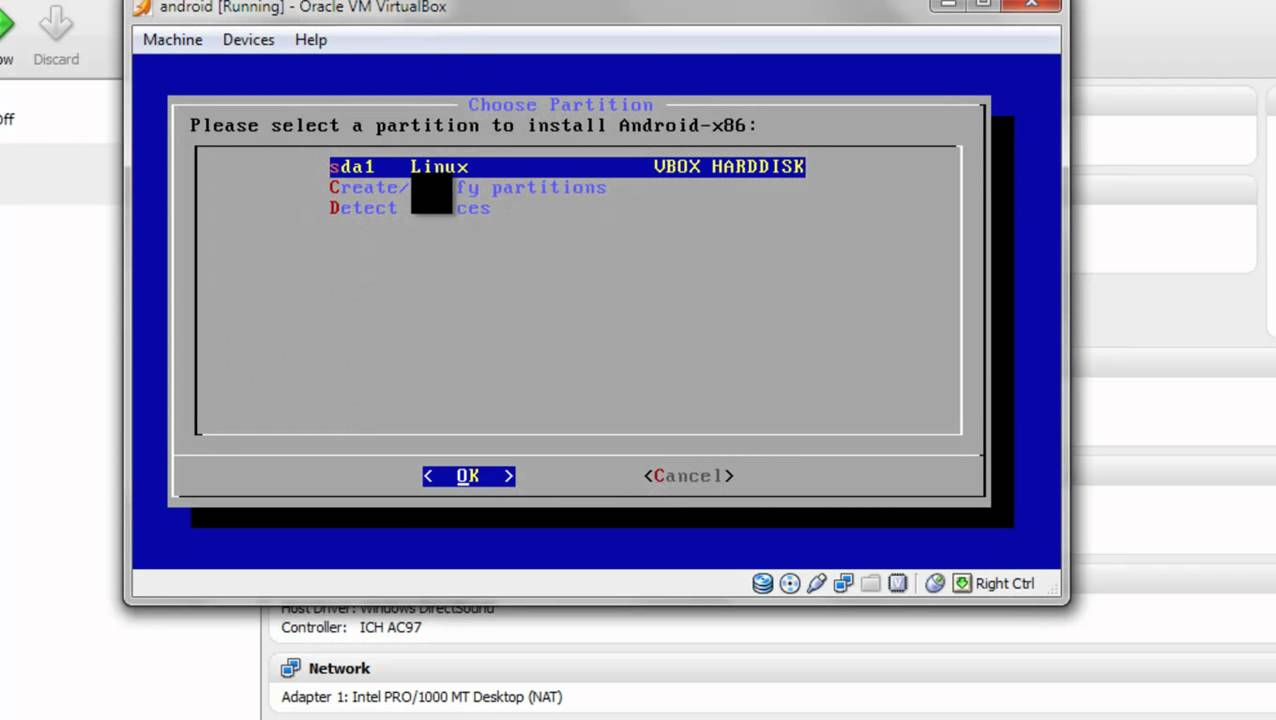Click the virtualization CPU status icon
This screenshot has width=1276, height=720.
898,583
